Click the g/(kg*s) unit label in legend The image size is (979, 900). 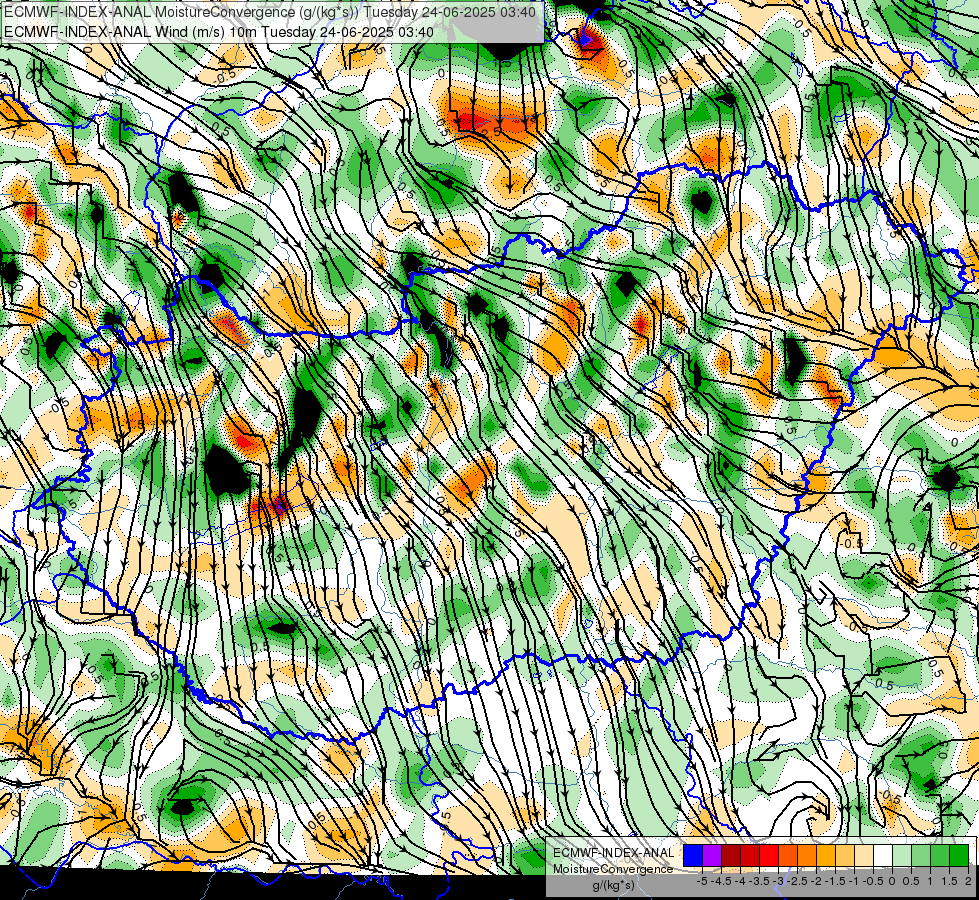pos(614,886)
